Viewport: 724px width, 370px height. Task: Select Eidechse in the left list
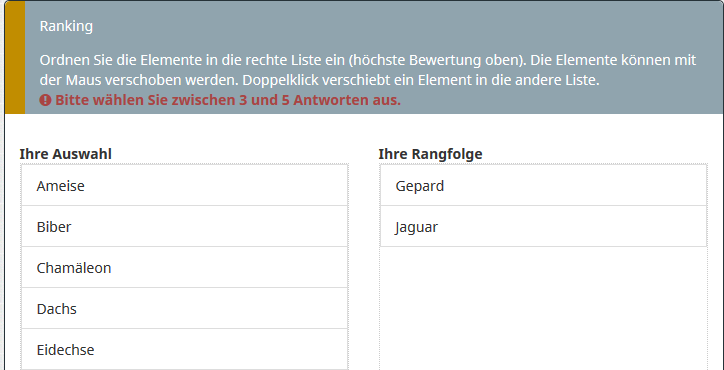coord(184,349)
